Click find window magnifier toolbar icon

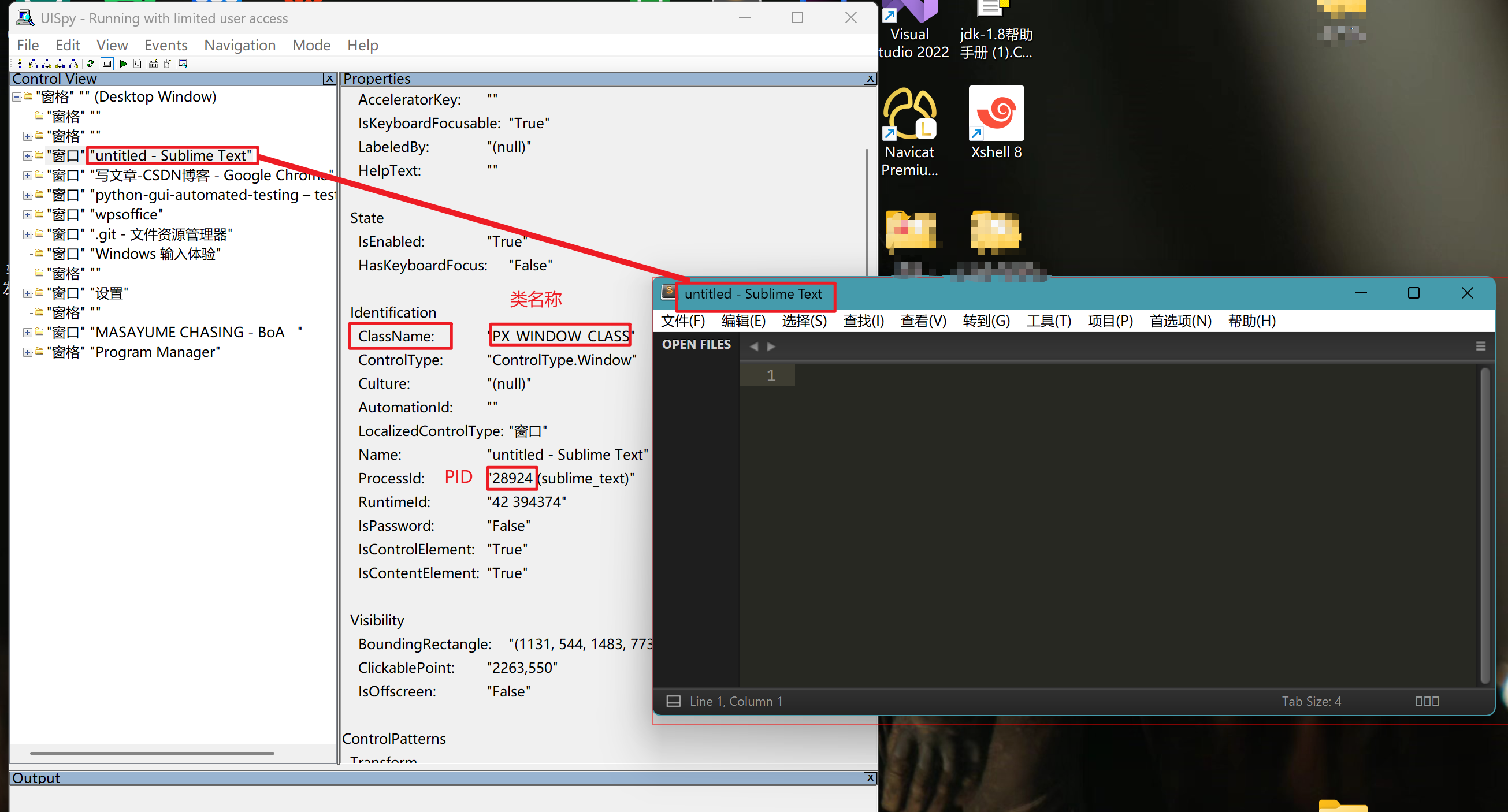point(183,64)
